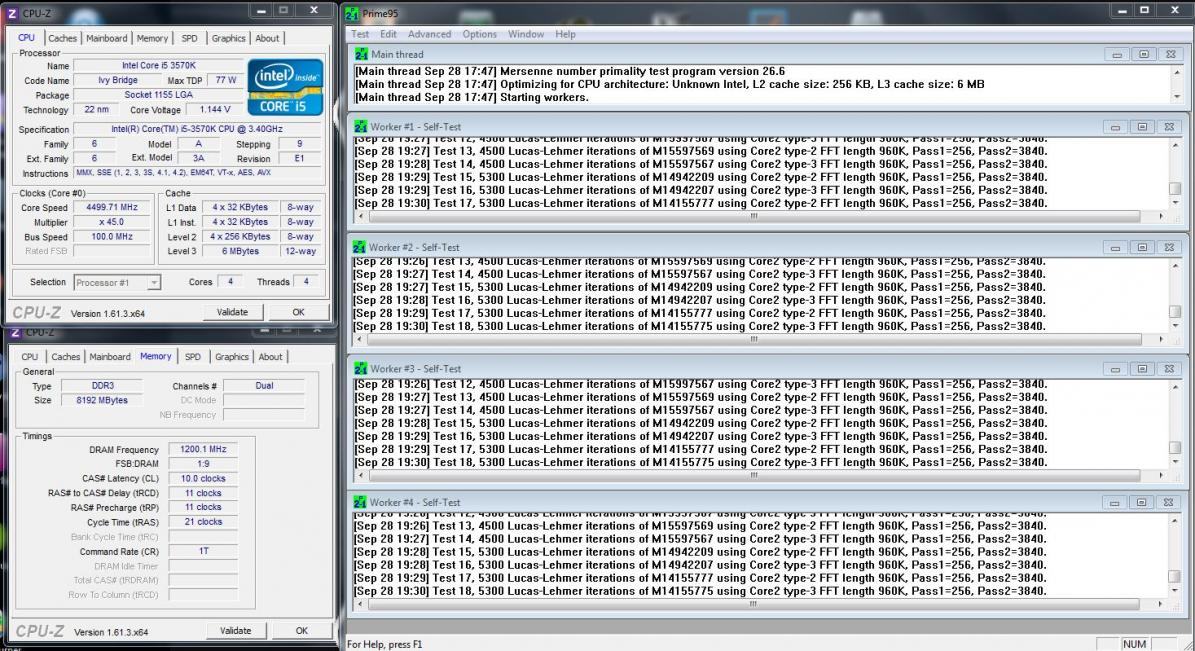
Task: Open the Prime95 Help menu
Action: pyautogui.click(x=565, y=34)
